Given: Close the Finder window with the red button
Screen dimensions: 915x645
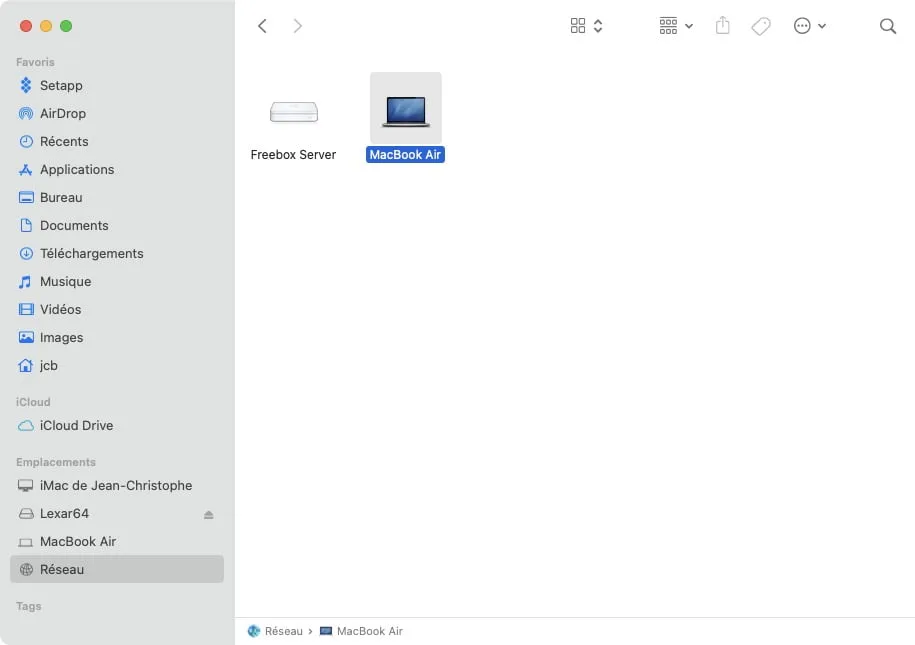Looking at the screenshot, I should 26,26.
